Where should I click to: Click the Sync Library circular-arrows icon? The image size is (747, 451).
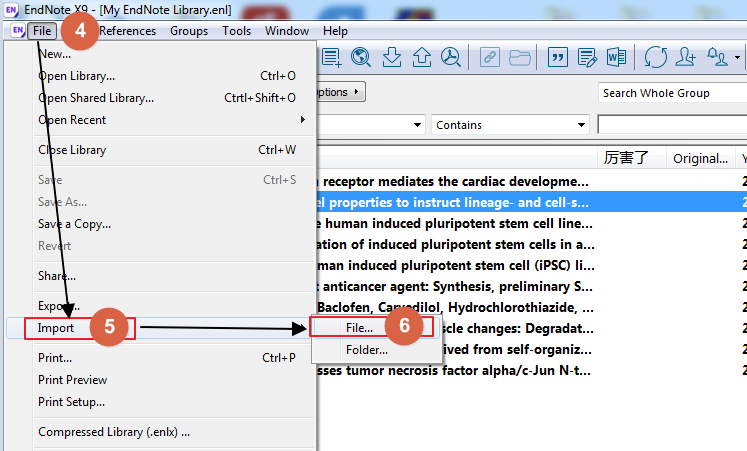pos(656,57)
